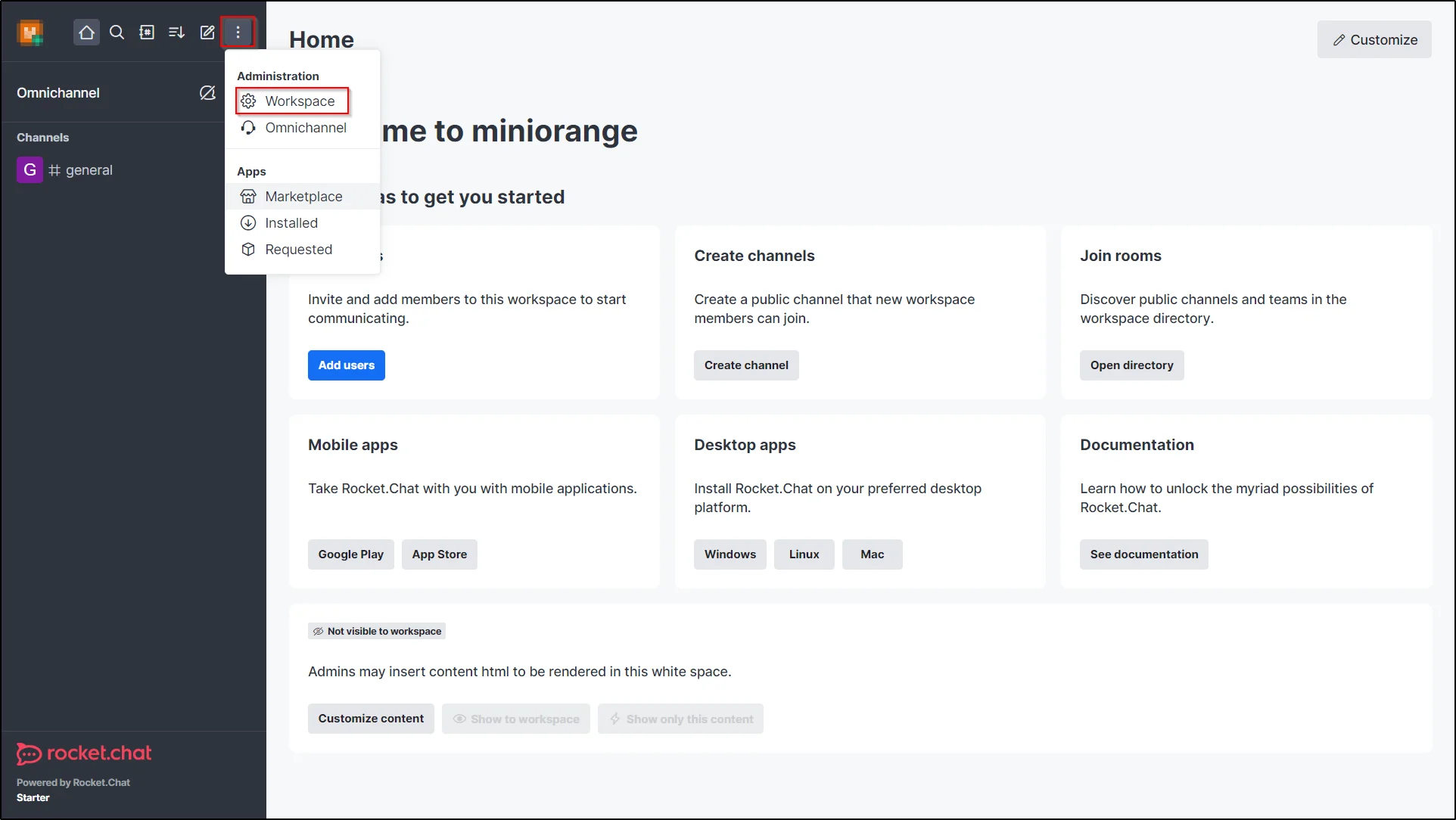Click the Join rooms card heading

(1121, 256)
